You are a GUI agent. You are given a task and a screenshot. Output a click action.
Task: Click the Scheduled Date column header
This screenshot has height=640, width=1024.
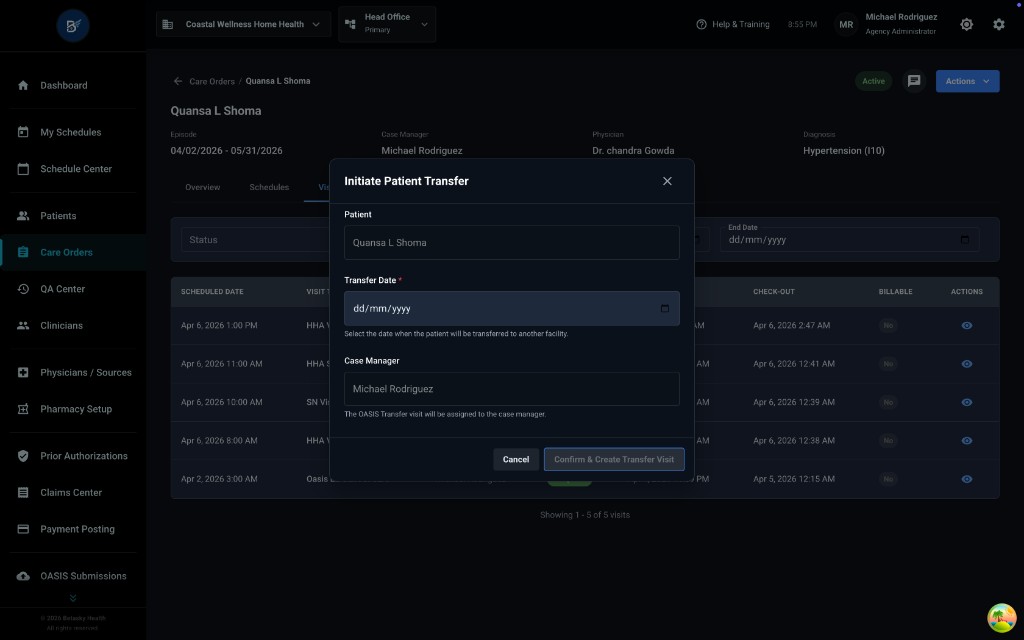(212, 292)
